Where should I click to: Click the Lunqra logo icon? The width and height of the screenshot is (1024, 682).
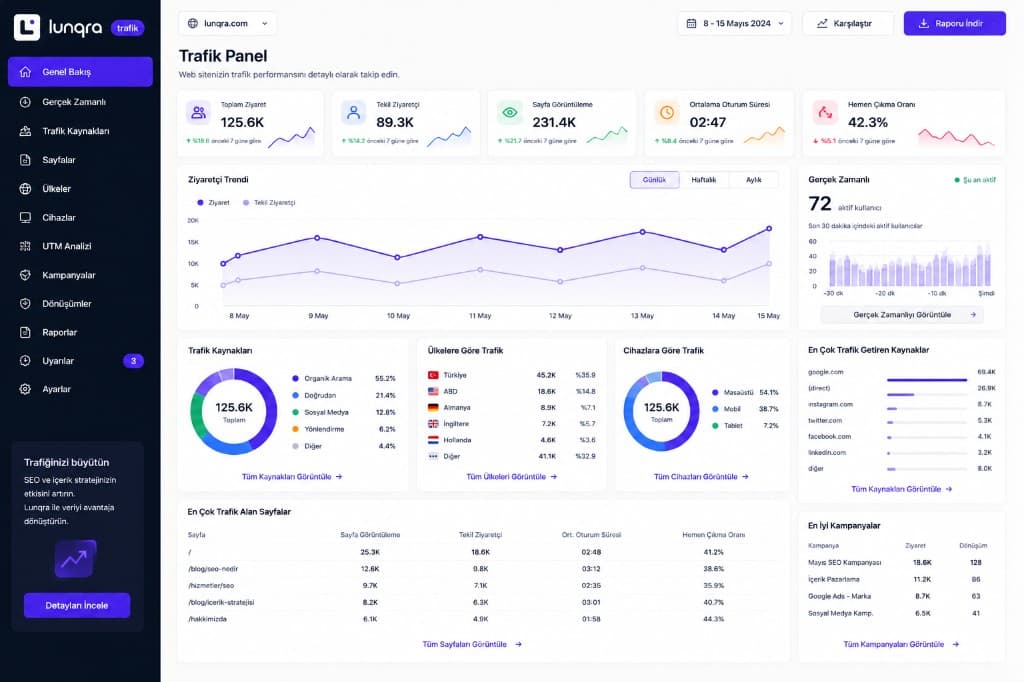27,27
